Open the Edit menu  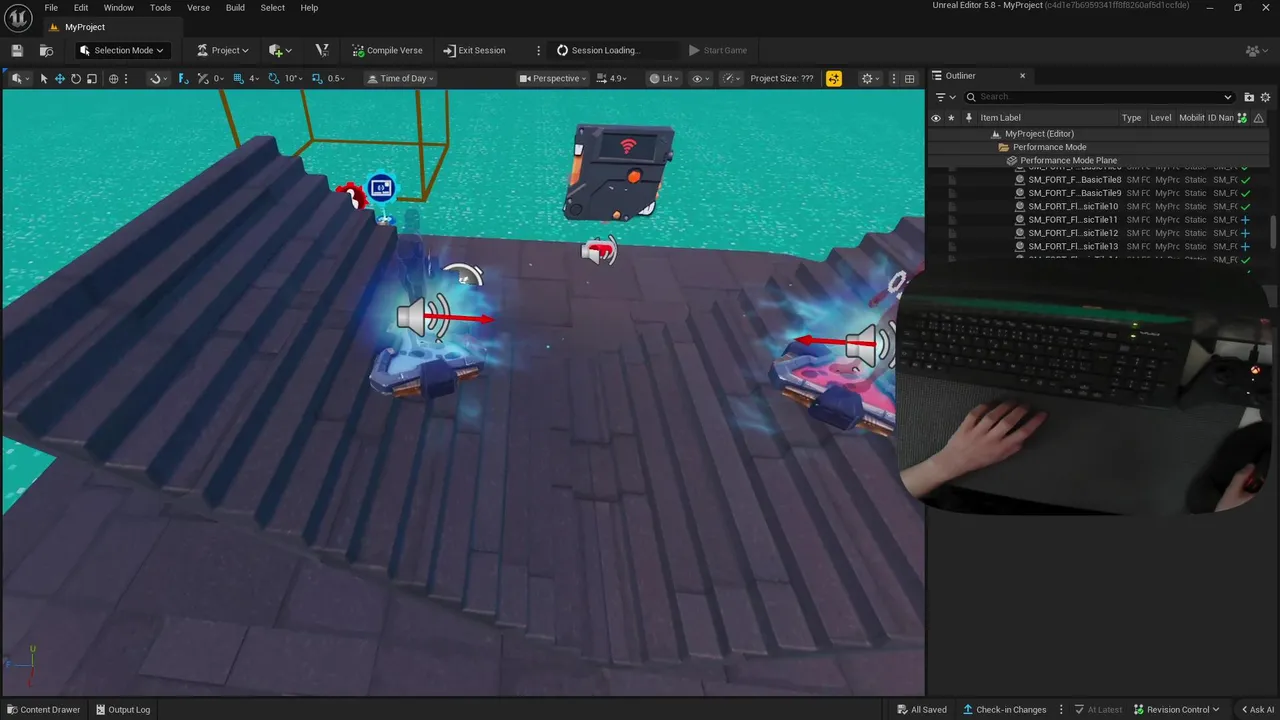81,8
